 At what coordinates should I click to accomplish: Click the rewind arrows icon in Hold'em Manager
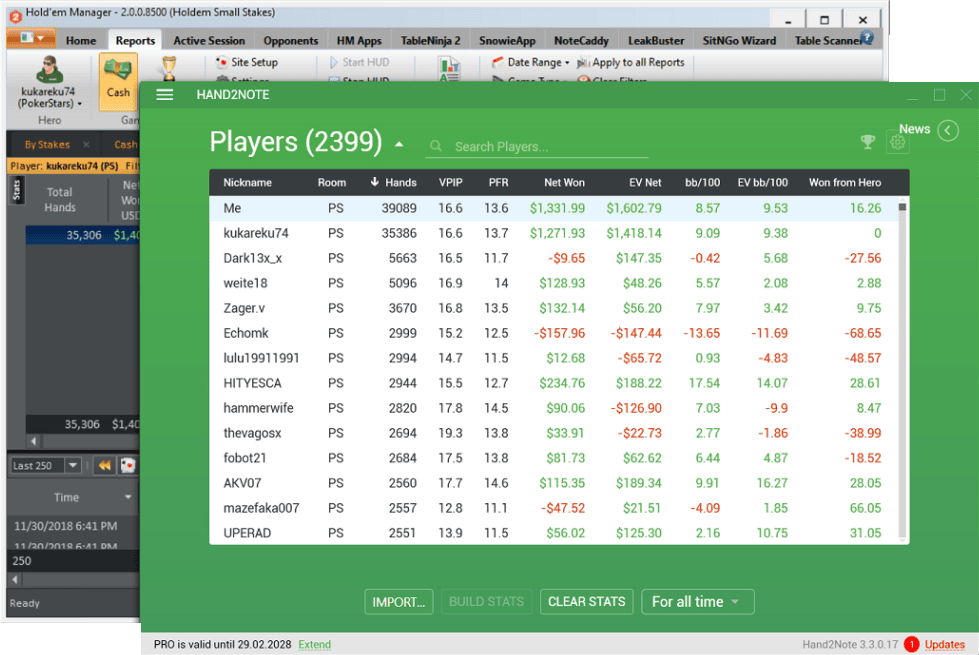coord(105,465)
